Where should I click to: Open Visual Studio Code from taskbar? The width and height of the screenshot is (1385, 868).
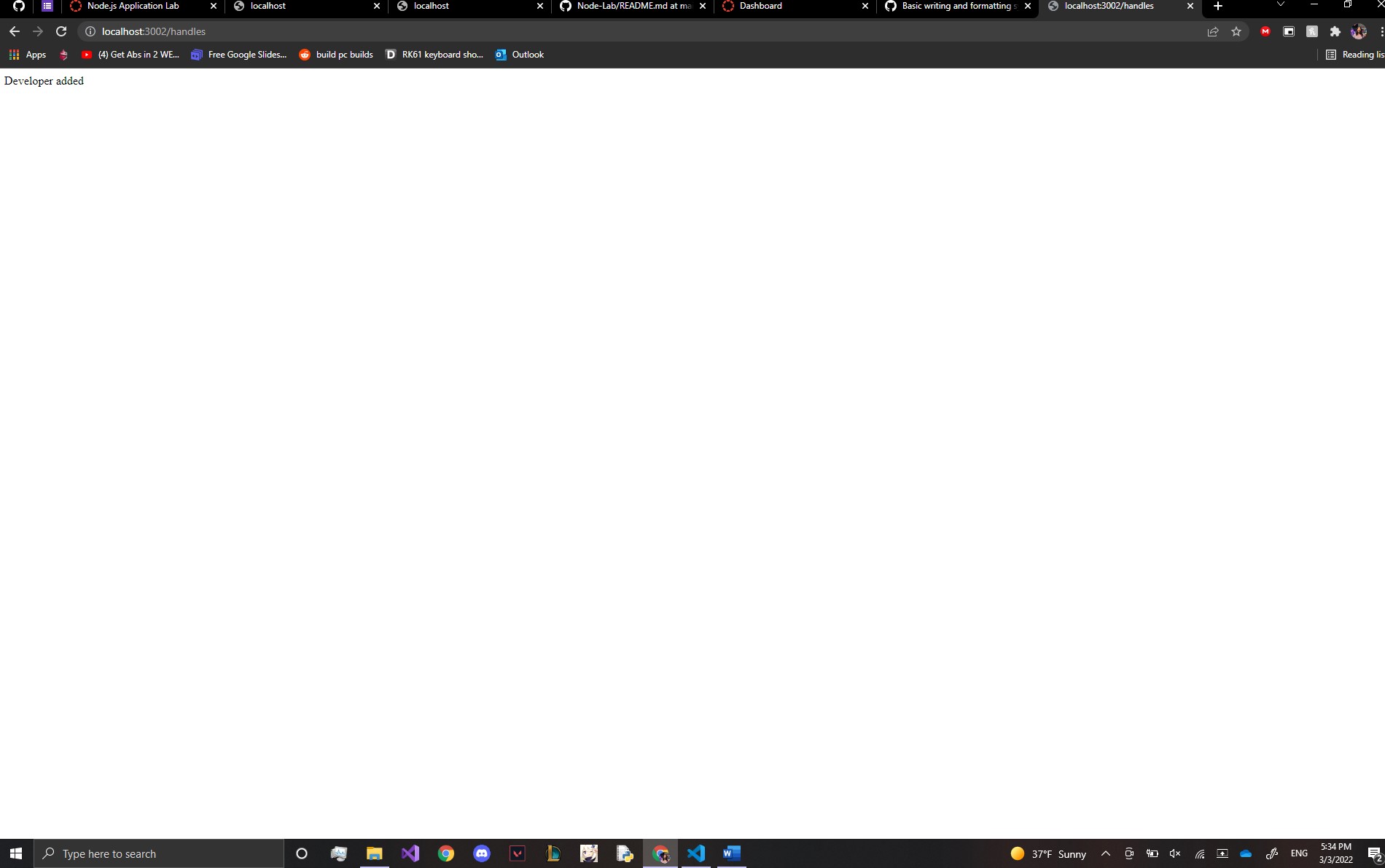point(696,853)
